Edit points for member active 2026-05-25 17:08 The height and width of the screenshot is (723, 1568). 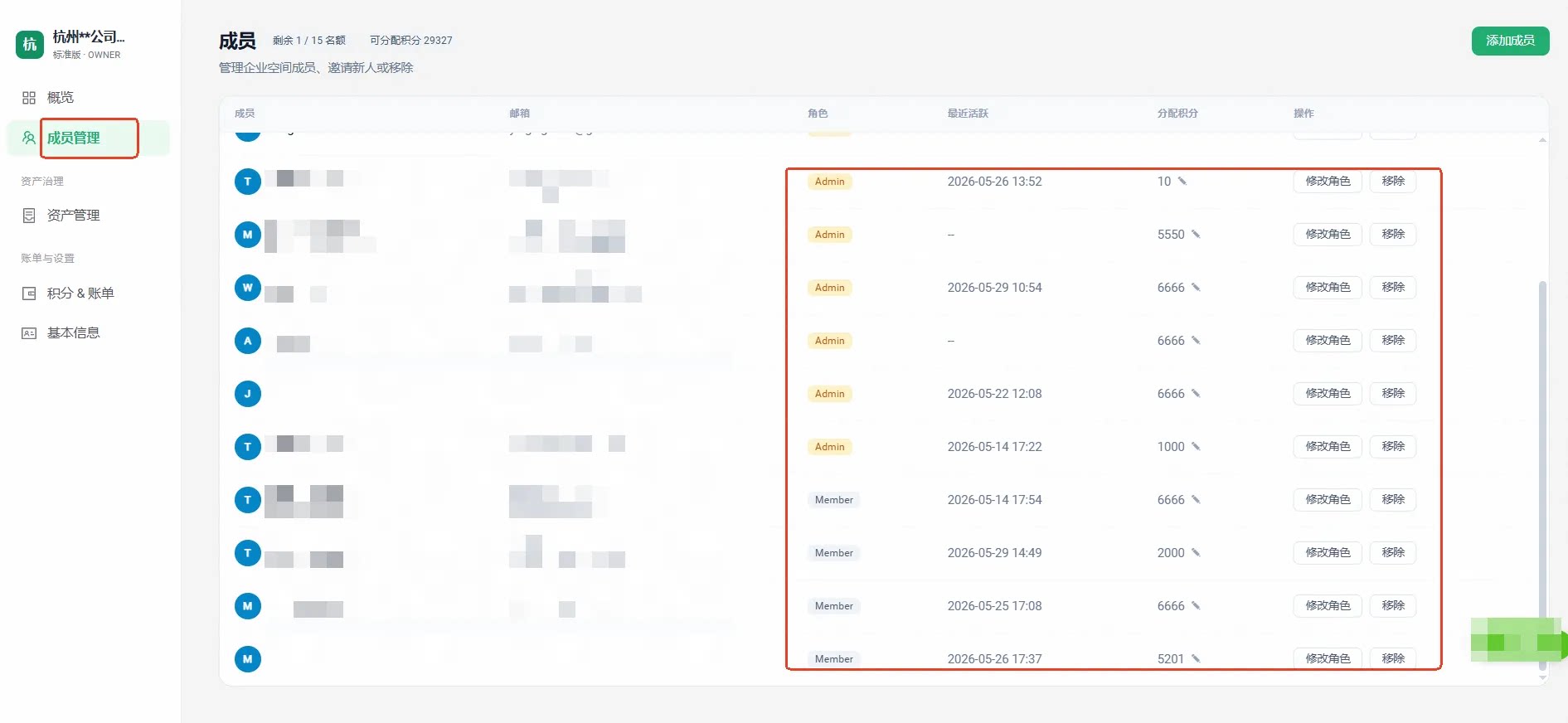(1196, 605)
